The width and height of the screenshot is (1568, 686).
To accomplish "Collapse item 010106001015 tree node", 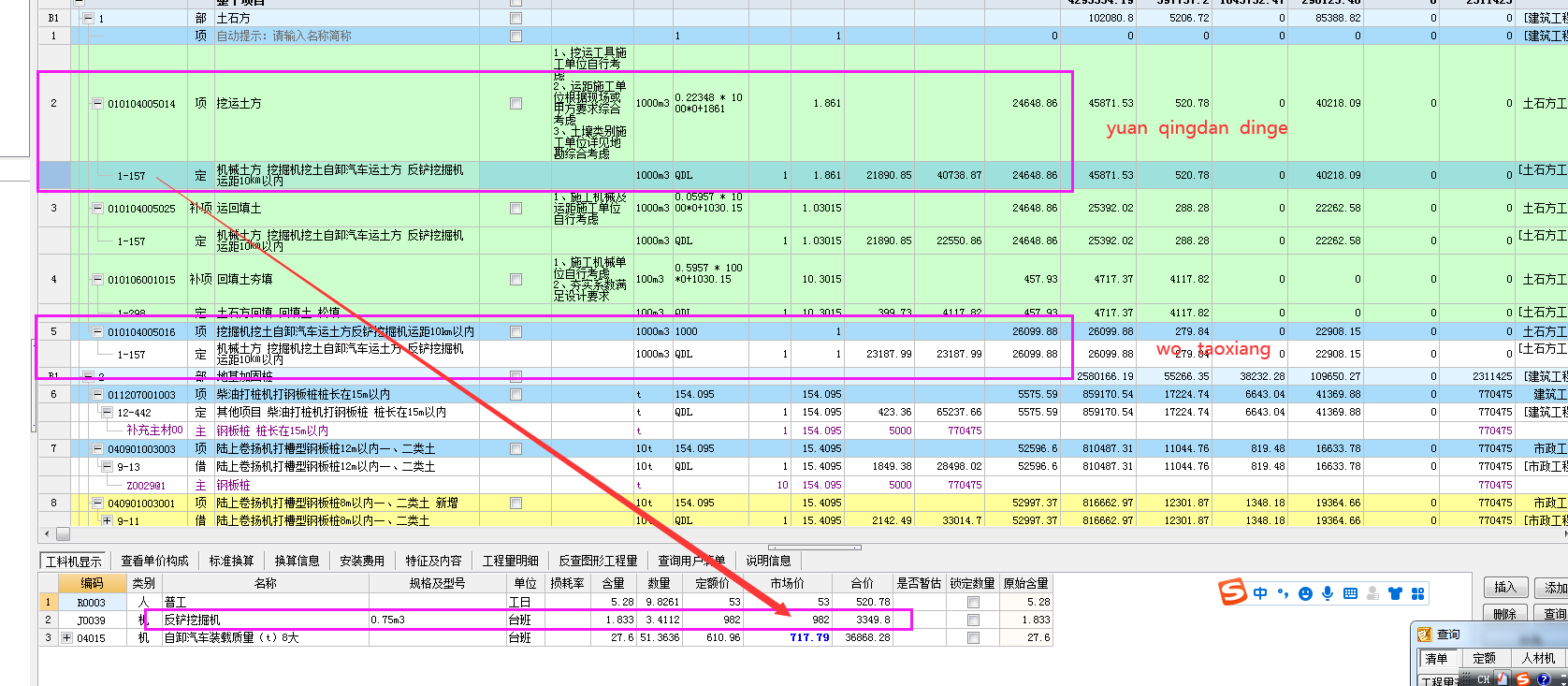I will point(97,279).
